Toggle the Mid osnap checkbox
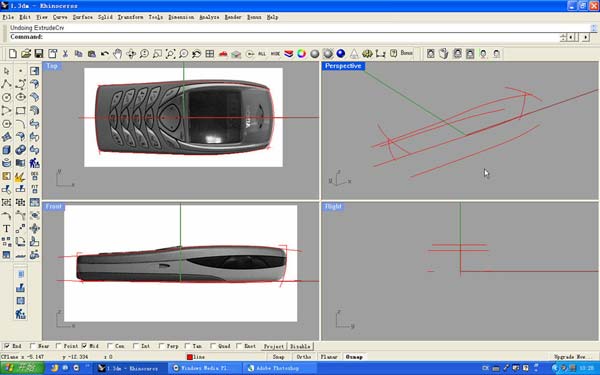Viewport: 600px width, 375px height. coord(84,346)
